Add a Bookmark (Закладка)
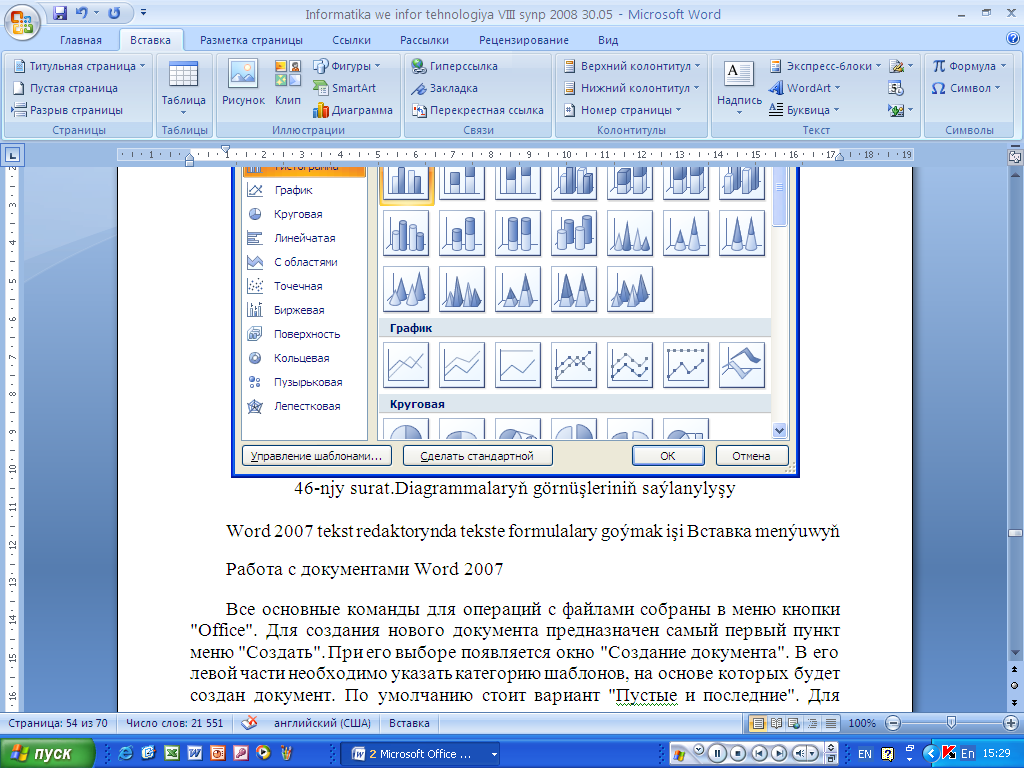The image size is (1024, 768). (444, 88)
